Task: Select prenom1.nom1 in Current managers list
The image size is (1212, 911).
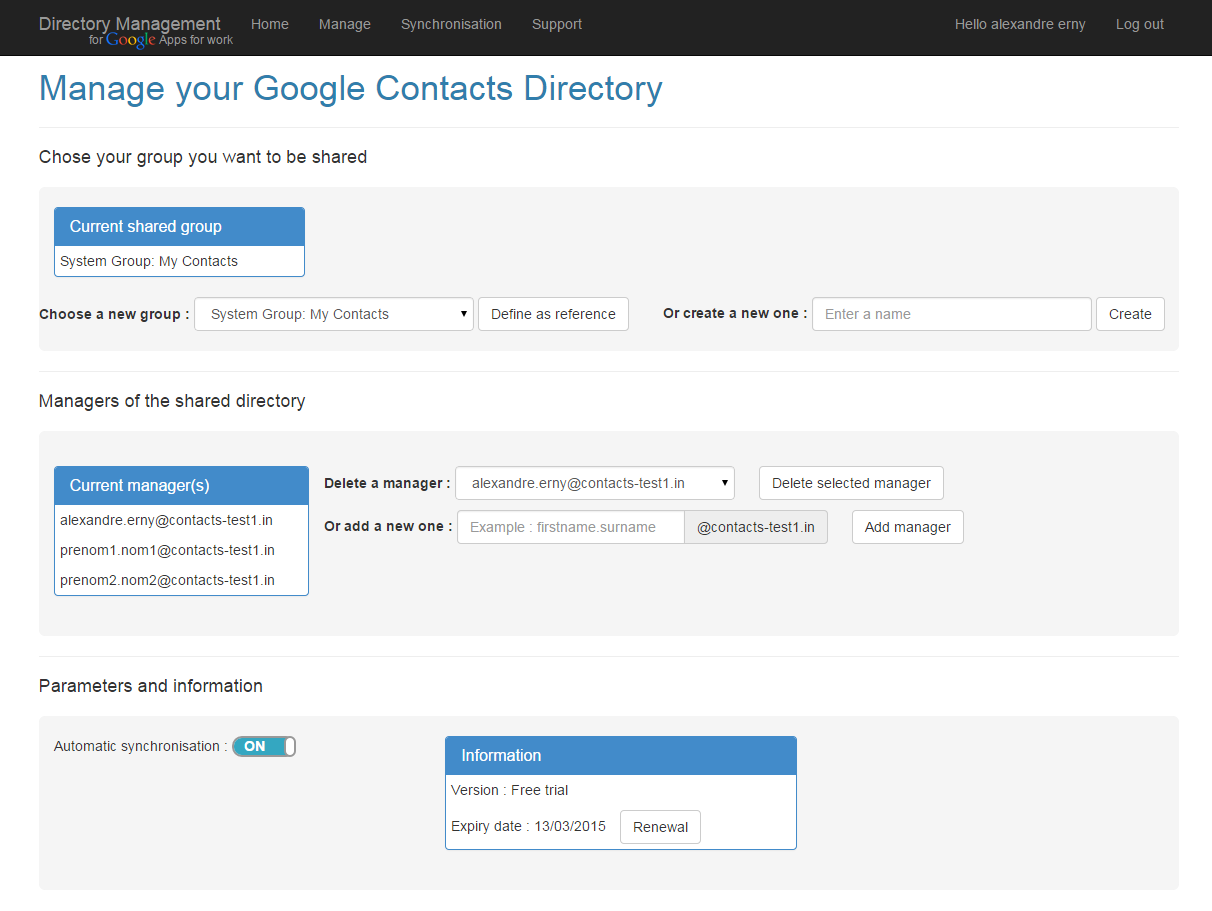Action: click(167, 550)
